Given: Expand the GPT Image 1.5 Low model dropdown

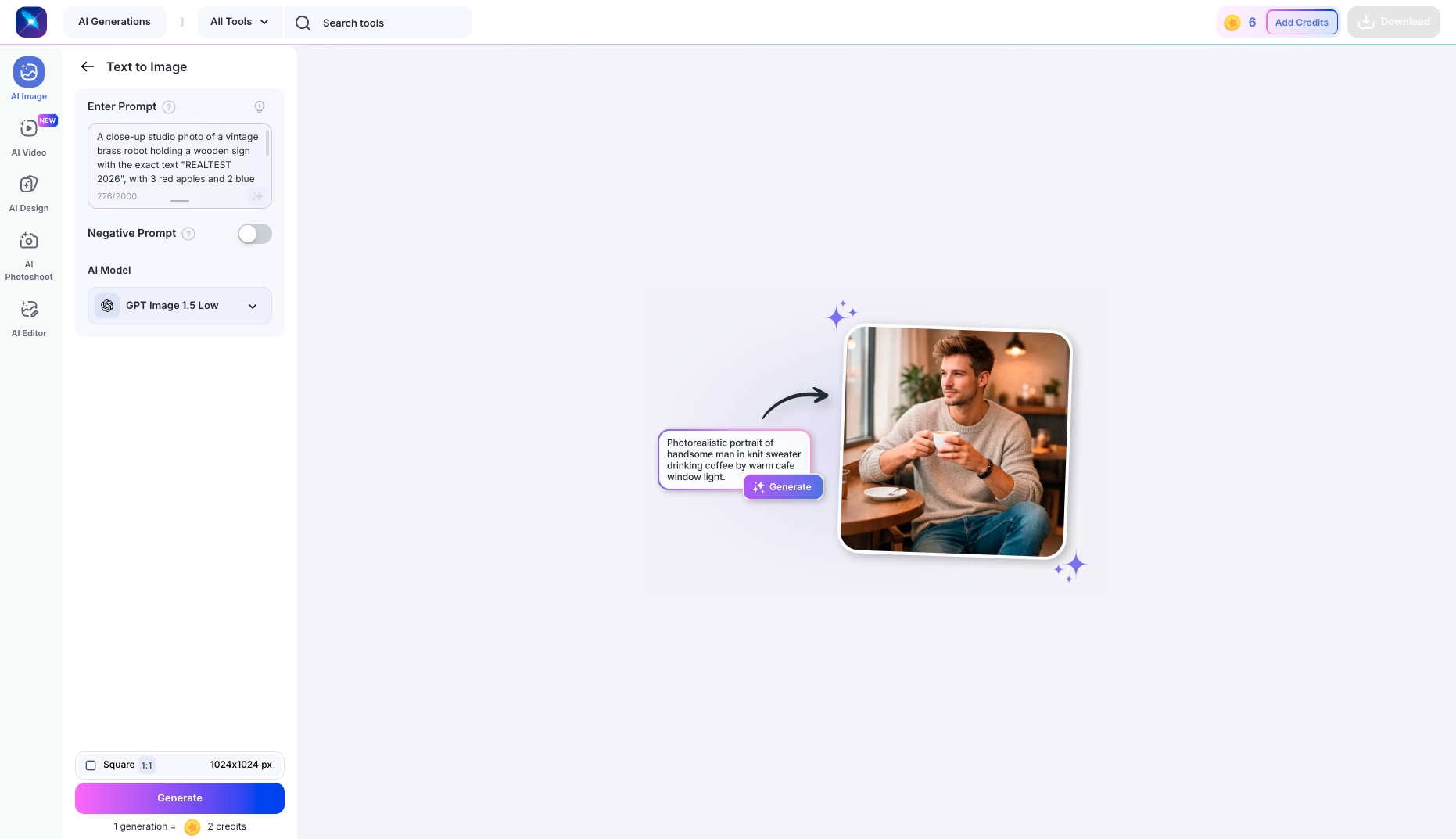Looking at the screenshot, I should (180, 306).
